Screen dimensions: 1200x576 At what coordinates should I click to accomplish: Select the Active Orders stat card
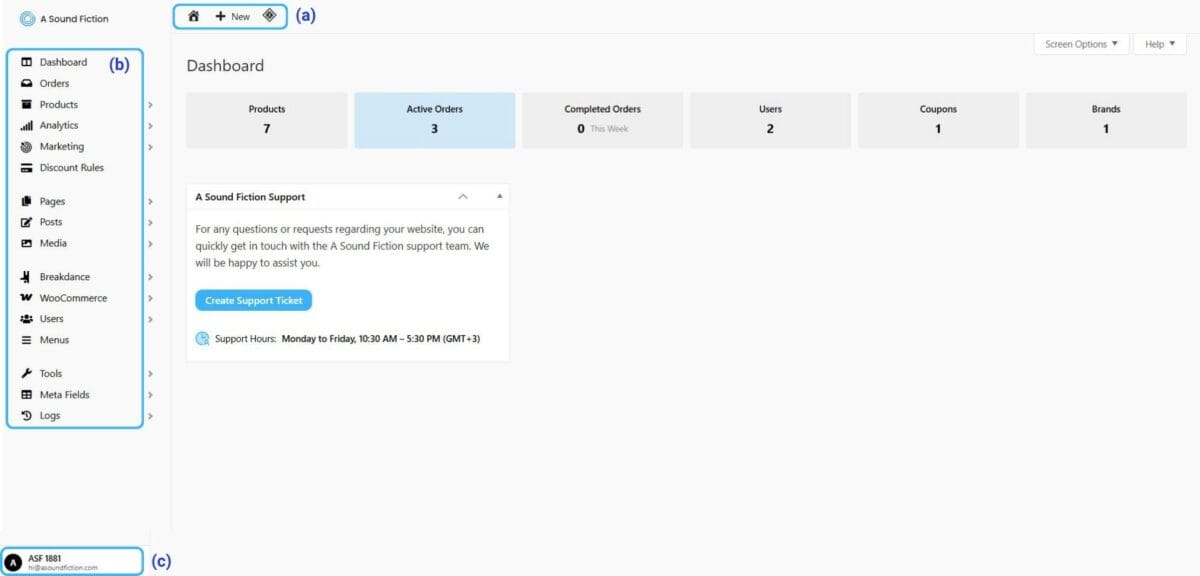pos(434,119)
